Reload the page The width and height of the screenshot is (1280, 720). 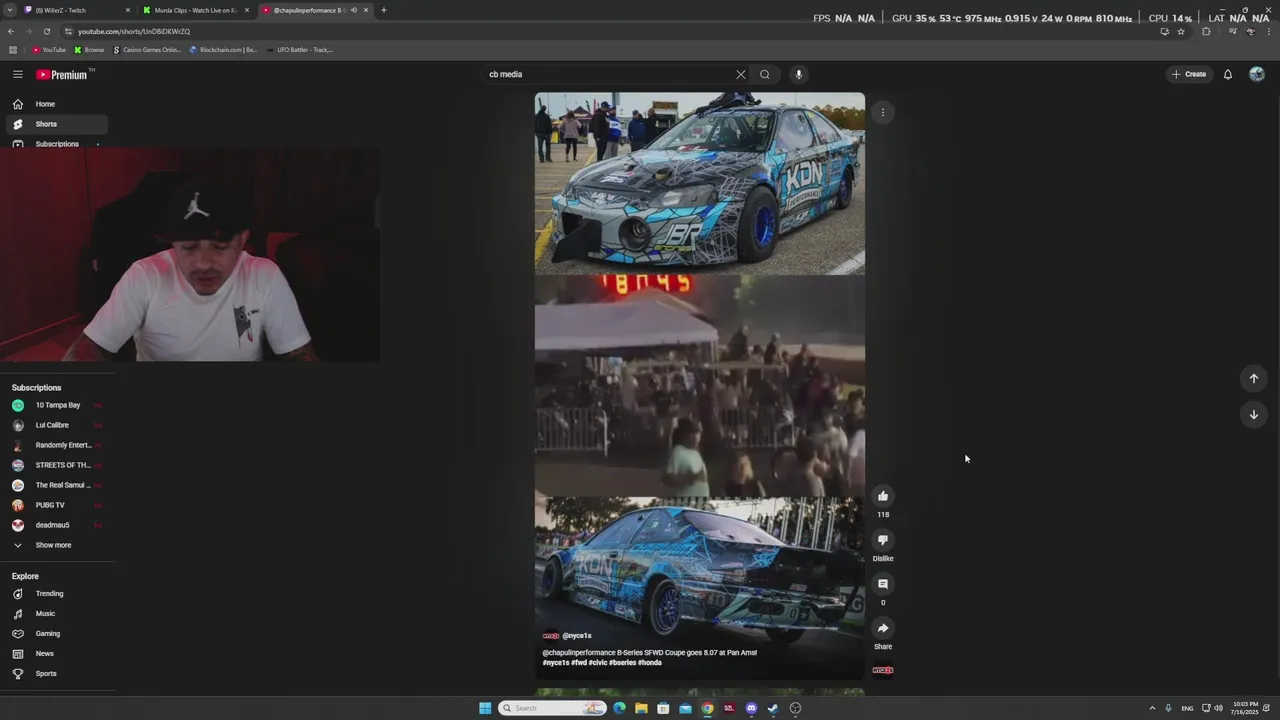46,31
